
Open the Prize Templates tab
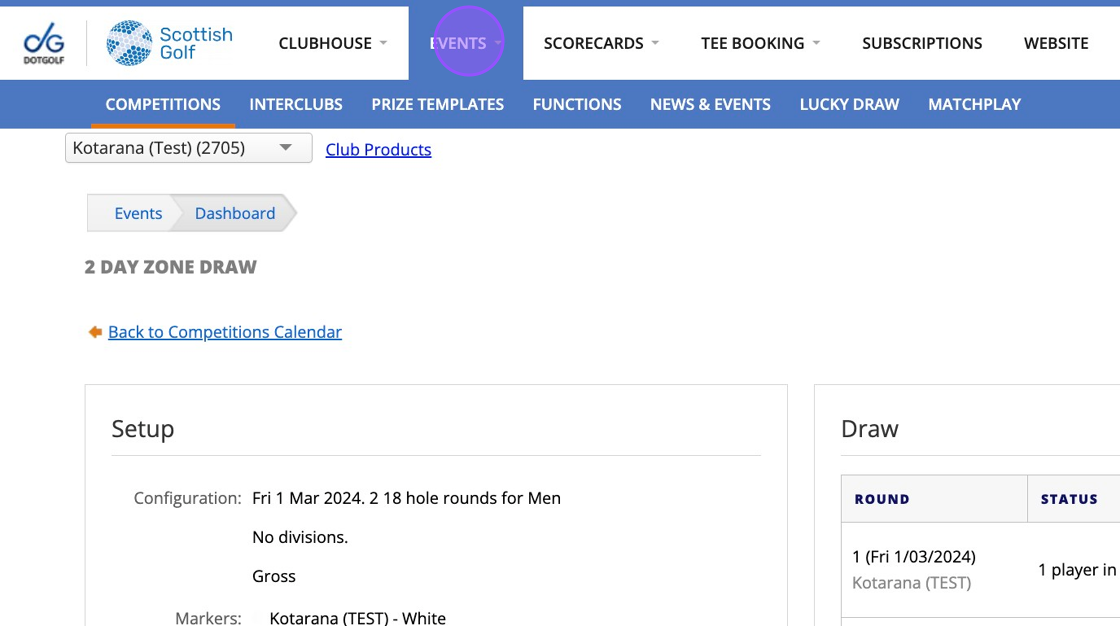(x=437, y=104)
